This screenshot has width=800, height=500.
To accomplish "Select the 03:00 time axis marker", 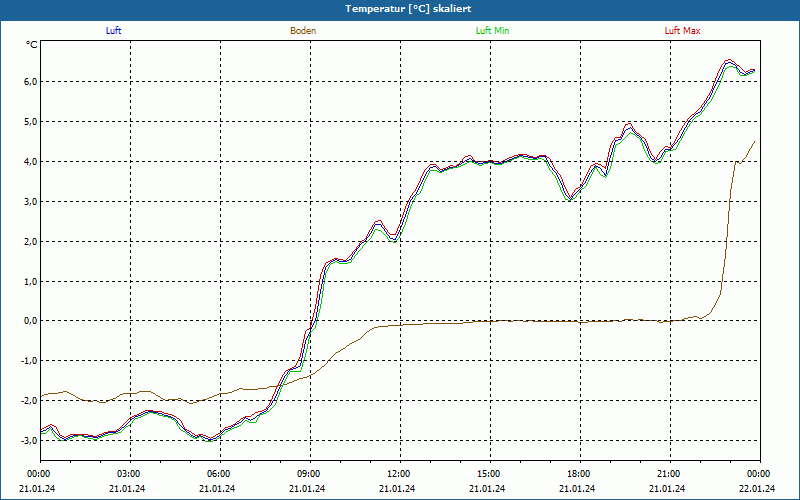I will click(x=129, y=474).
